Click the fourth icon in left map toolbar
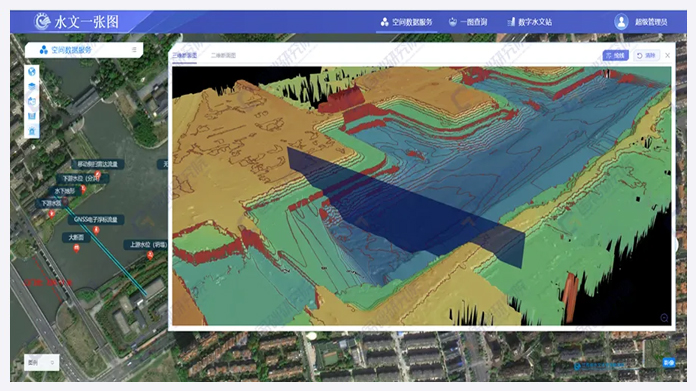Screen dimensions: 696x391 (32, 116)
